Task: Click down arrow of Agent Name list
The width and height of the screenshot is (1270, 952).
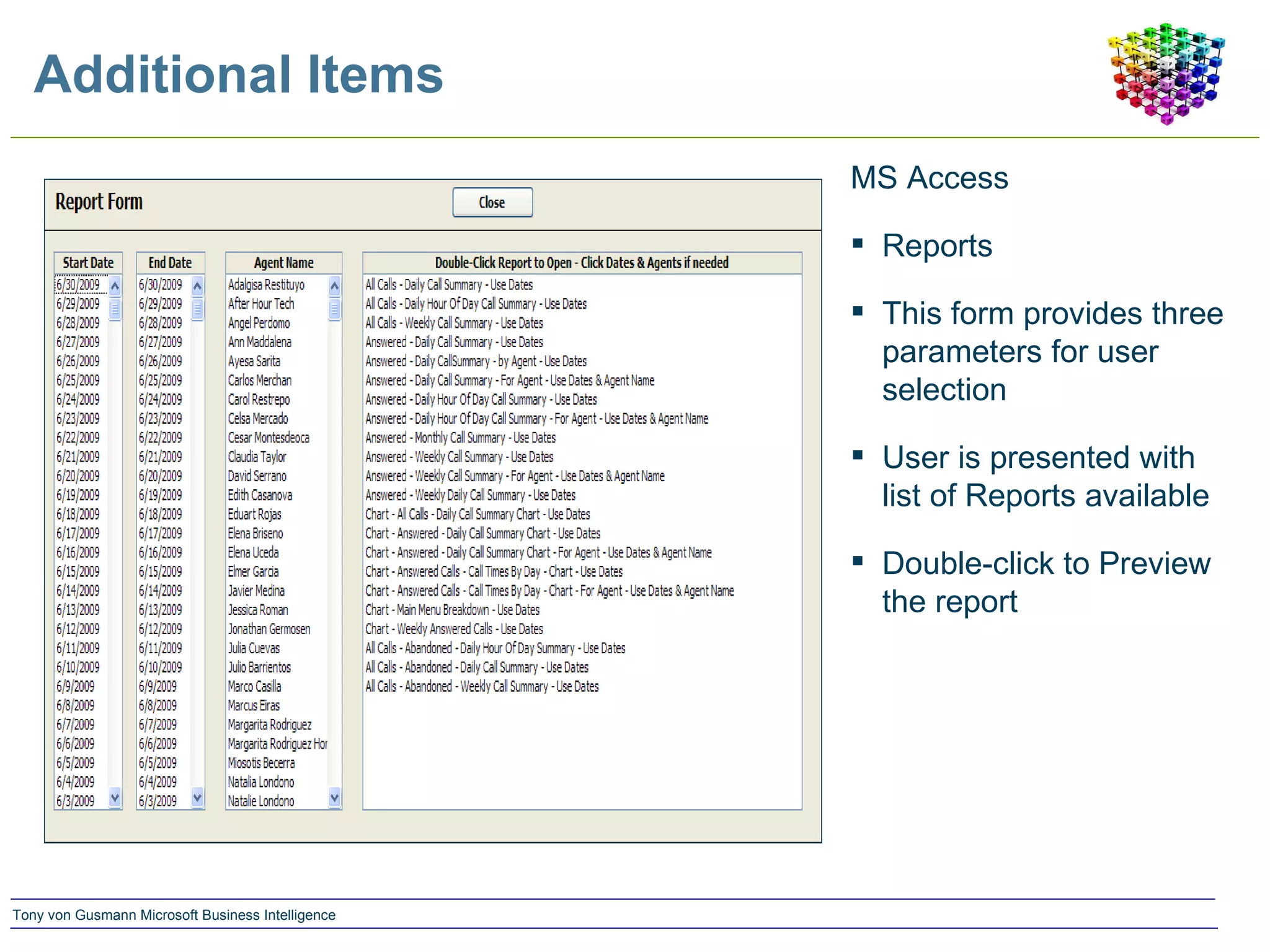Action: (334, 797)
